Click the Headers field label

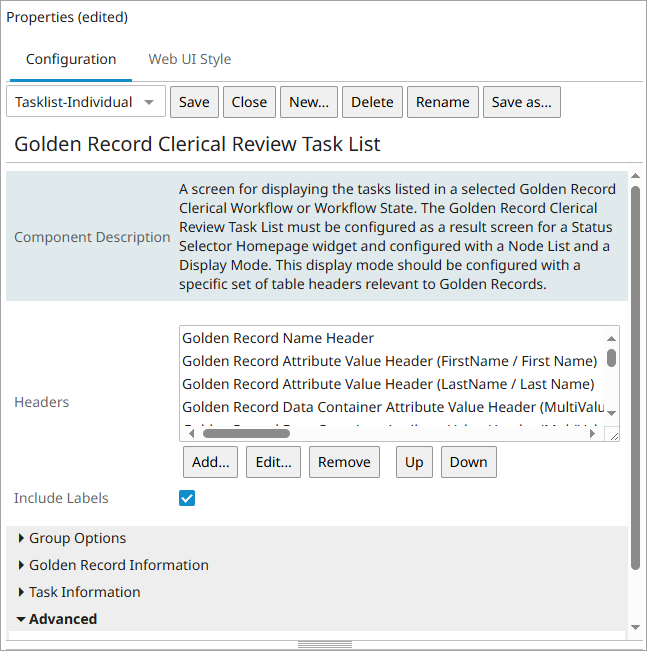(x=42, y=402)
